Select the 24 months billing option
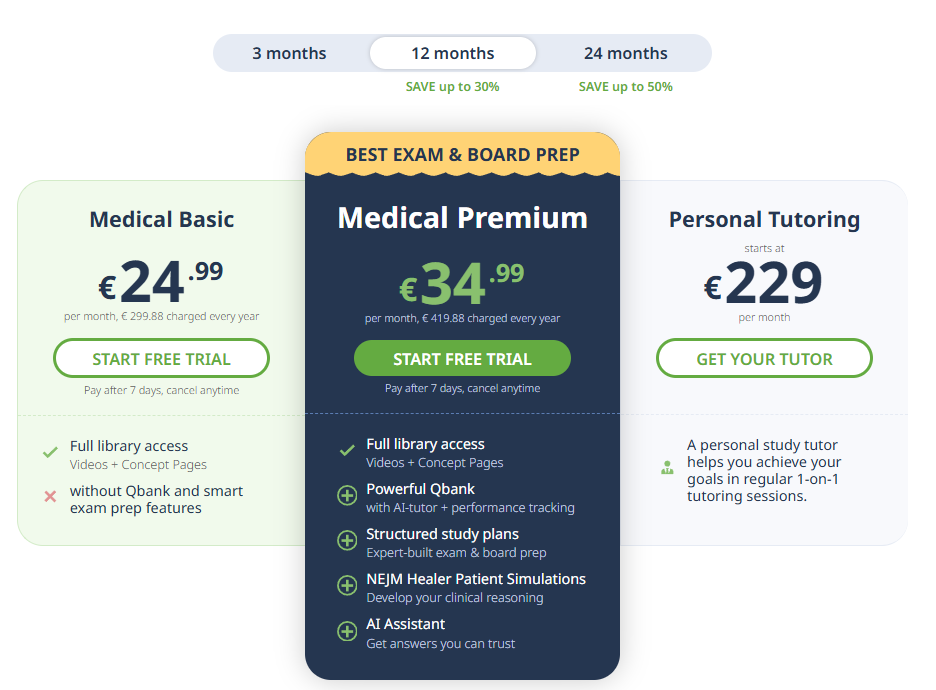936x690 pixels. 625,53
